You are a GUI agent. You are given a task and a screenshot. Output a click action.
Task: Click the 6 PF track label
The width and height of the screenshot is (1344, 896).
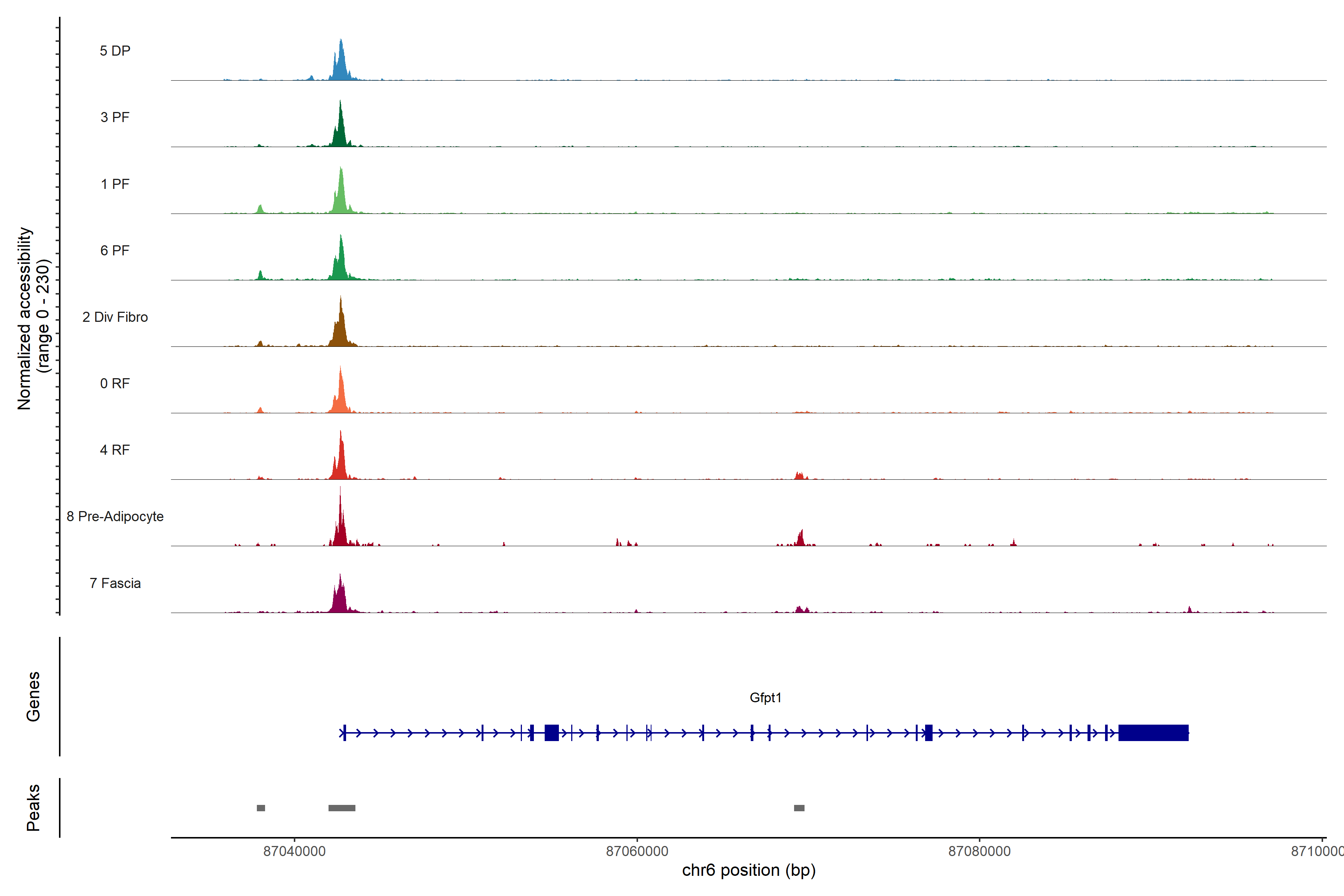[115, 250]
